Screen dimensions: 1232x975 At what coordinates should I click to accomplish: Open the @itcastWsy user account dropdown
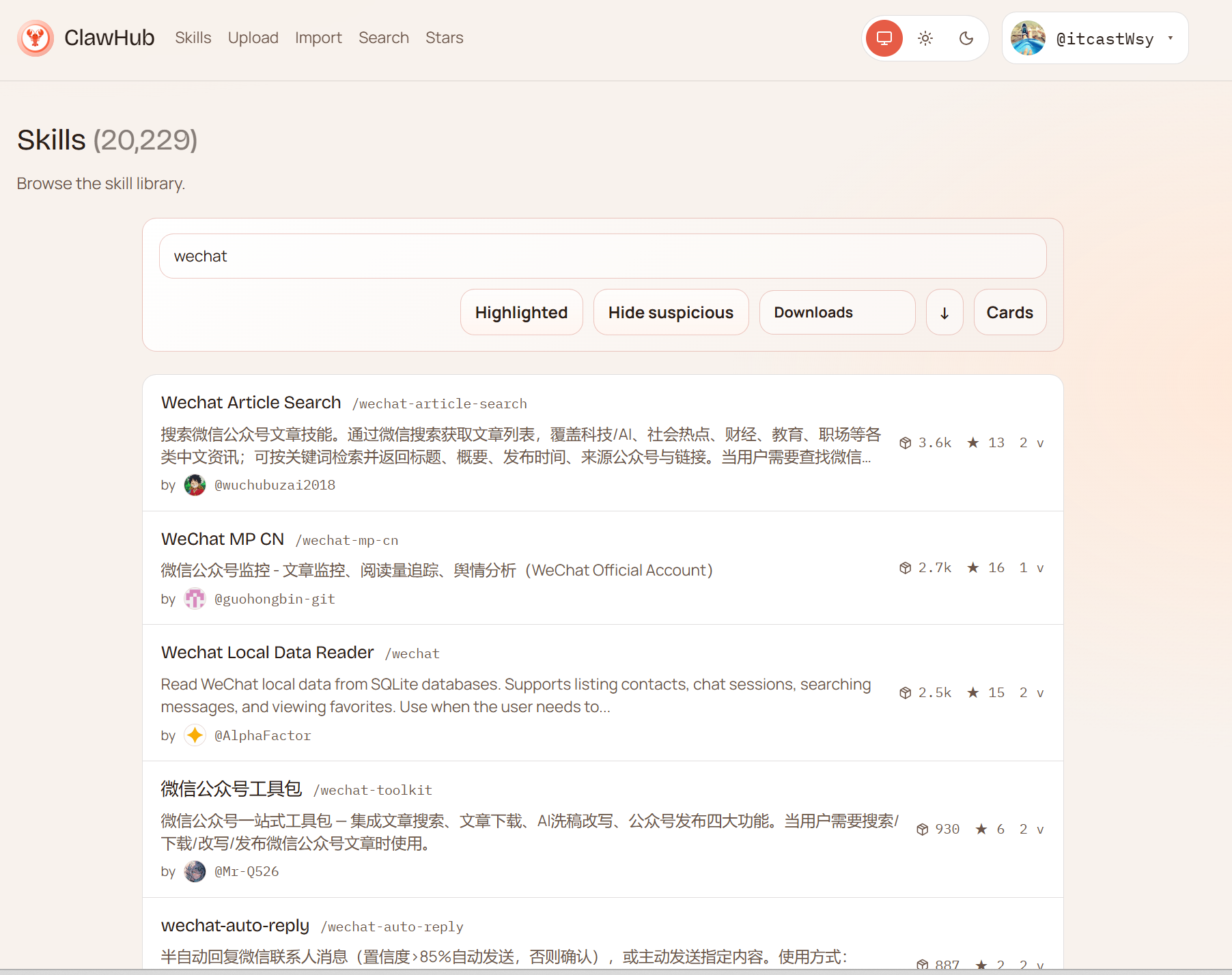point(1171,38)
